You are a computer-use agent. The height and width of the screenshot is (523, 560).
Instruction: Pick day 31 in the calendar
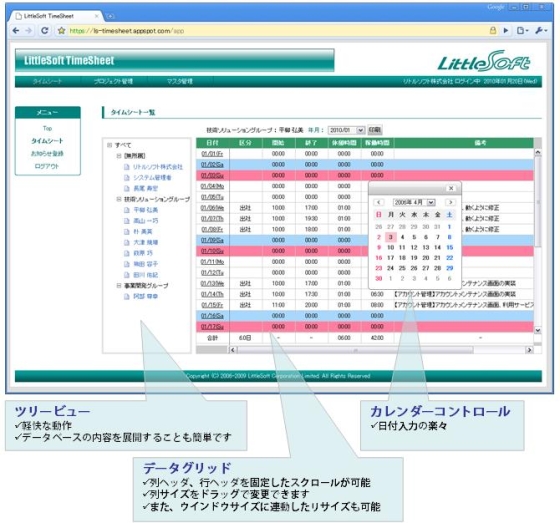coord(438,227)
